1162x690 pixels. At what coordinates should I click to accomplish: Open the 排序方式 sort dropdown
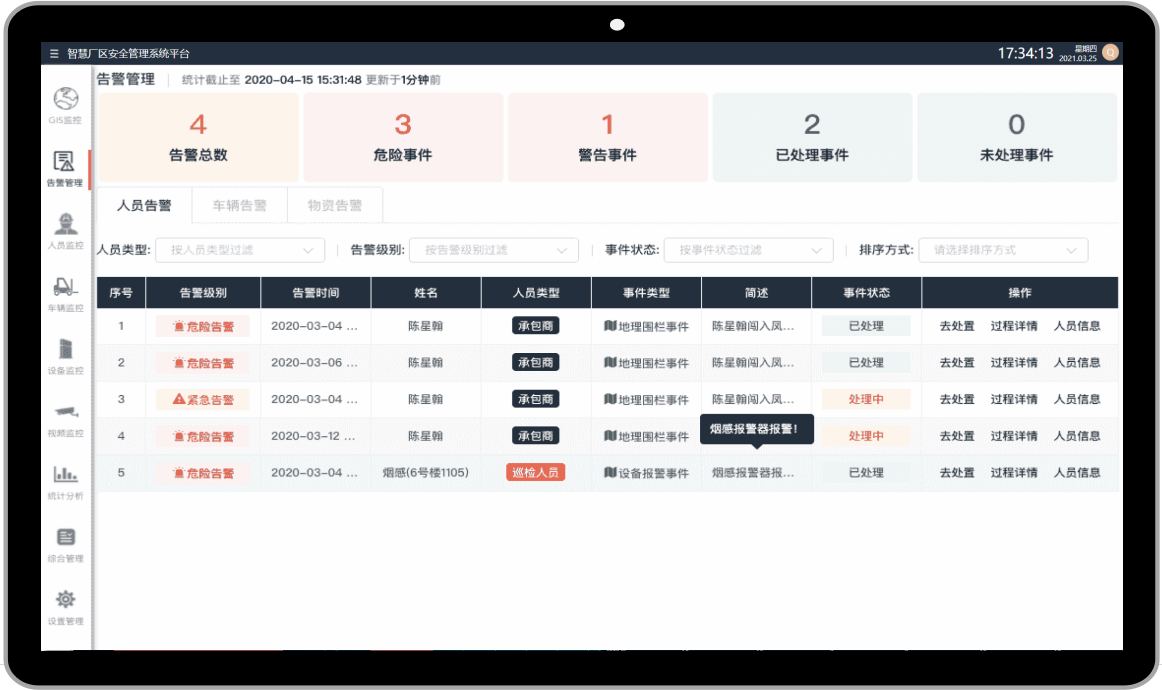(x=1003, y=250)
